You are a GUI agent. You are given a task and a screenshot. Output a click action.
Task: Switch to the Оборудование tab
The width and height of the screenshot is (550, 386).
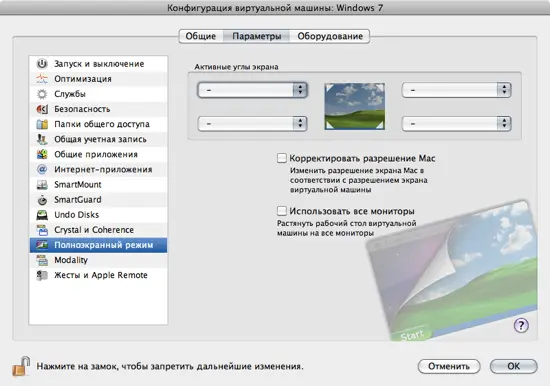click(330, 36)
